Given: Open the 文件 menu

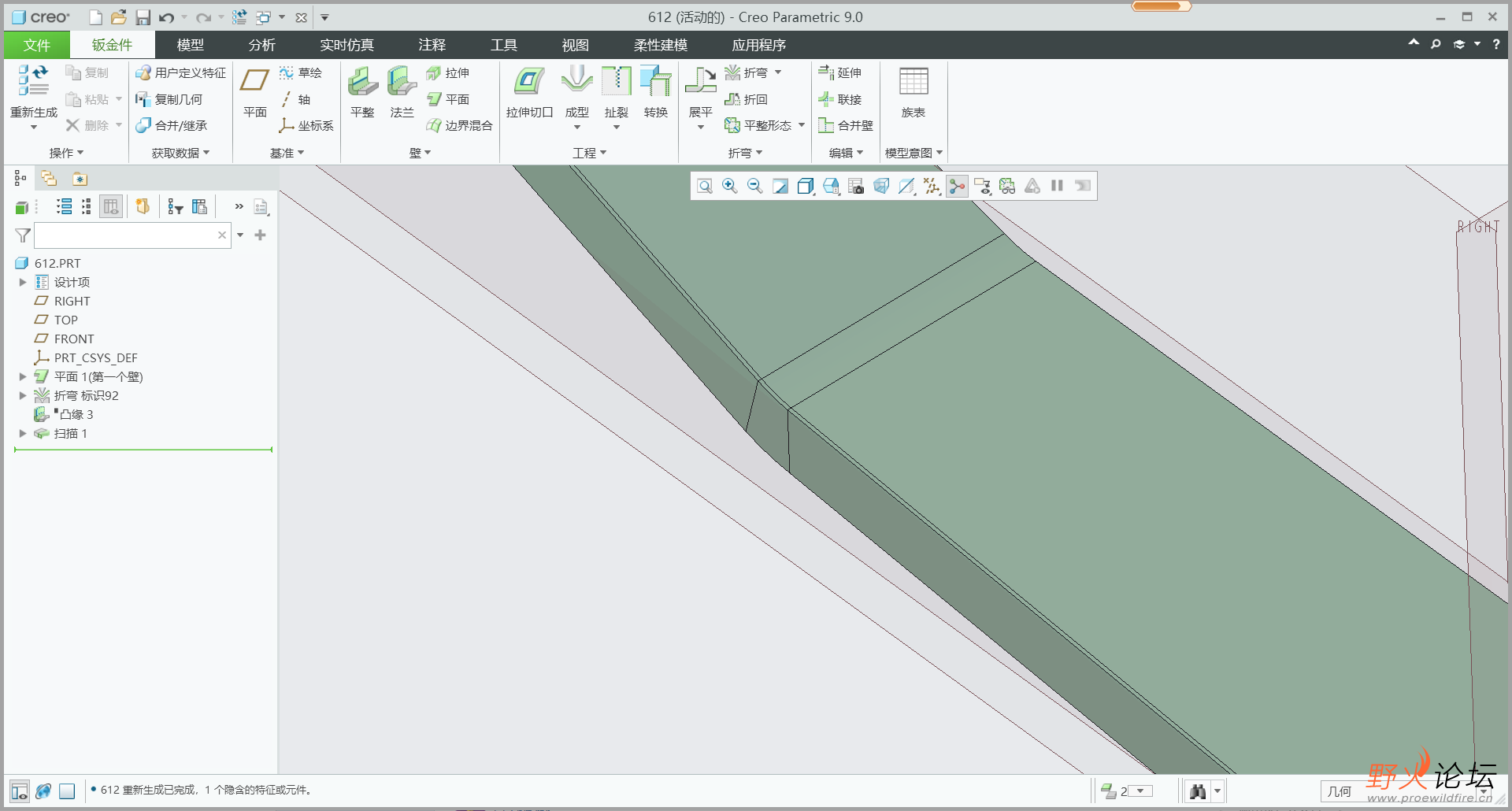Looking at the screenshot, I should (36, 45).
